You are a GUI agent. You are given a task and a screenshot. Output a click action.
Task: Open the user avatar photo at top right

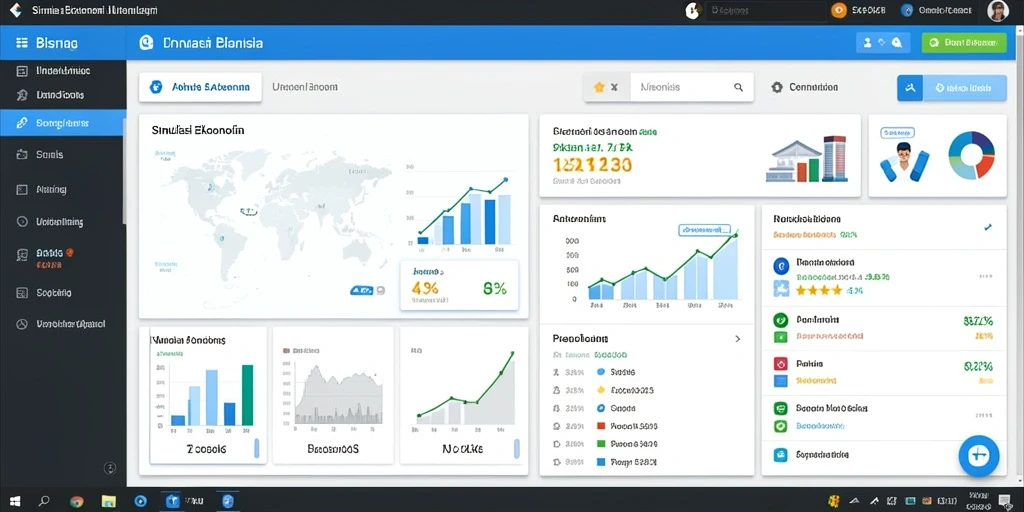pyautogui.click(x=998, y=10)
